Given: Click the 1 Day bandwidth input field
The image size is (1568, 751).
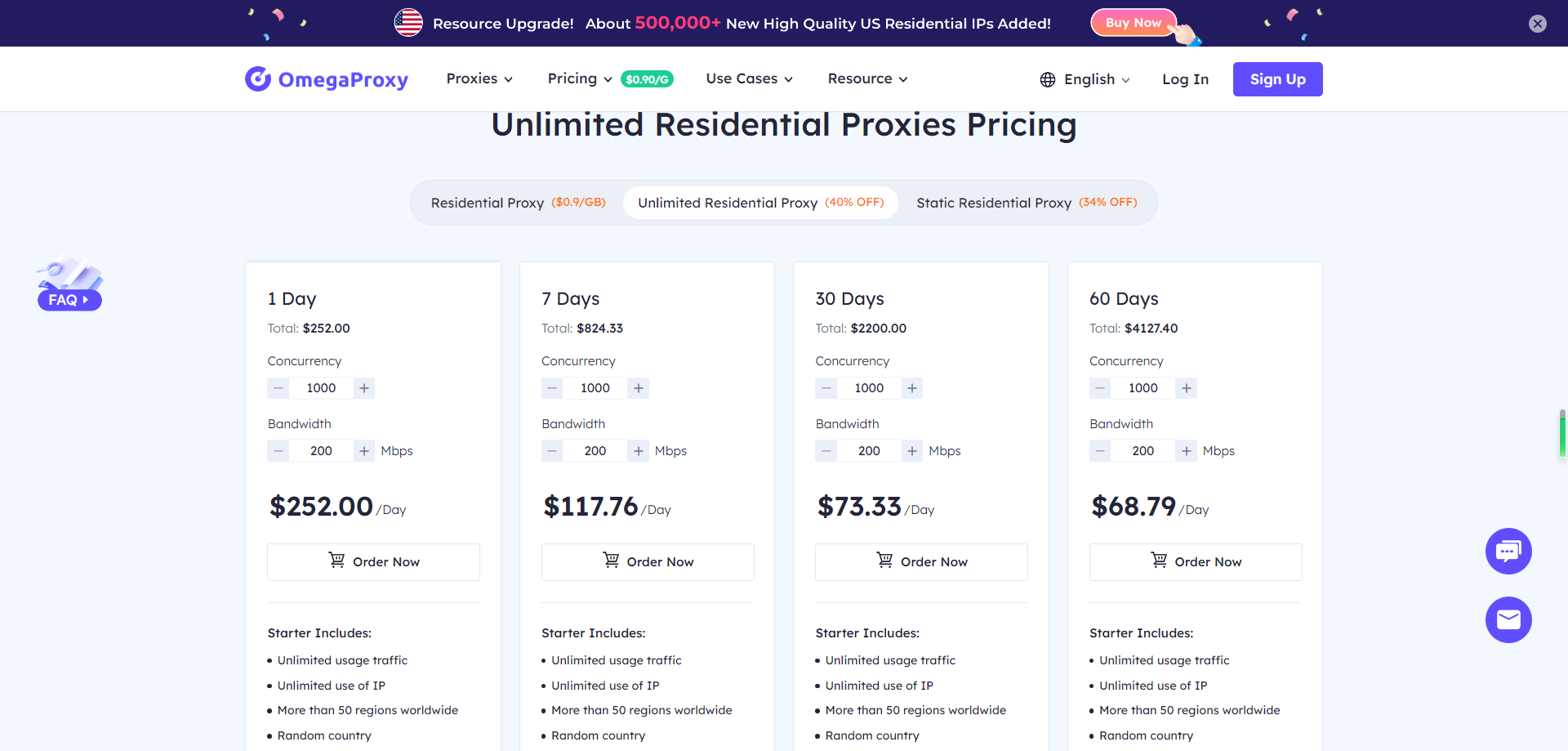Looking at the screenshot, I should (321, 451).
